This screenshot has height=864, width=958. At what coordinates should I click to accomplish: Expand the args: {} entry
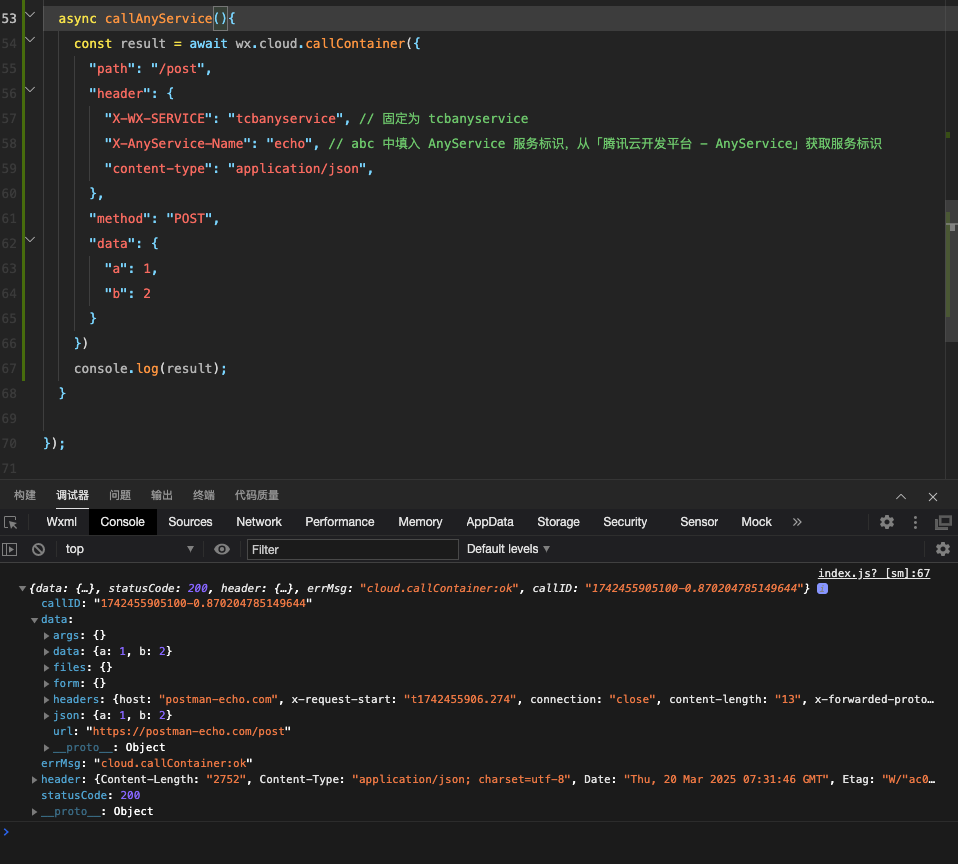point(46,636)
